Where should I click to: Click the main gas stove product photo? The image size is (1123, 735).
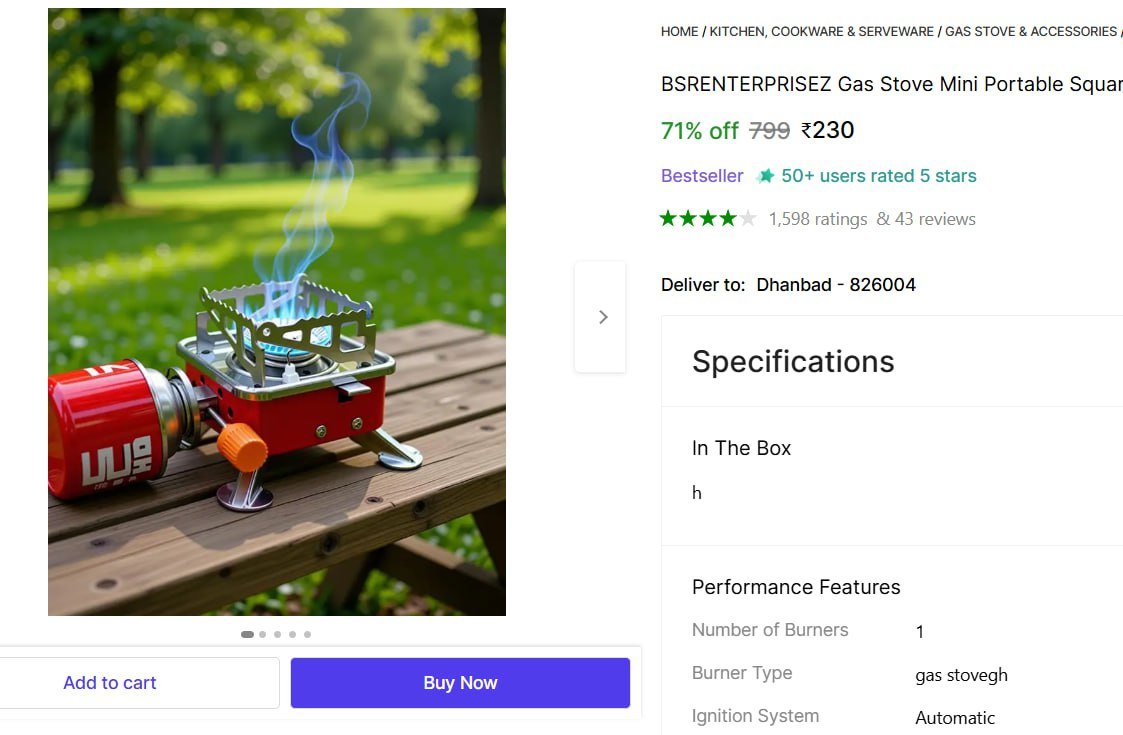pyautogui.click(x=276, y=311)
